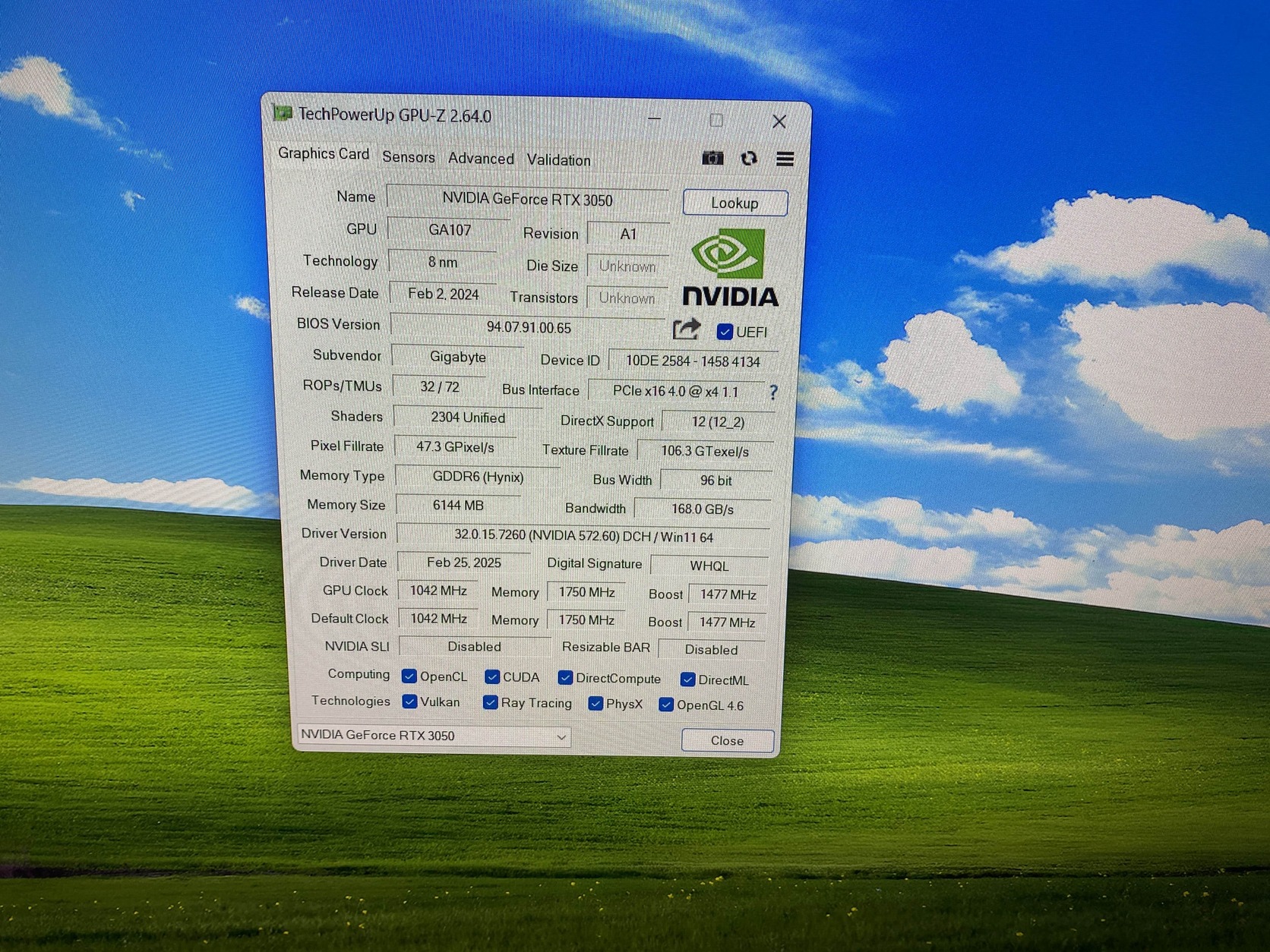Viewport: 1270px width, 952px height.
Task: Click the Name field showing NVIDIA GeForce RTX 3050
Action: [527, 200]
